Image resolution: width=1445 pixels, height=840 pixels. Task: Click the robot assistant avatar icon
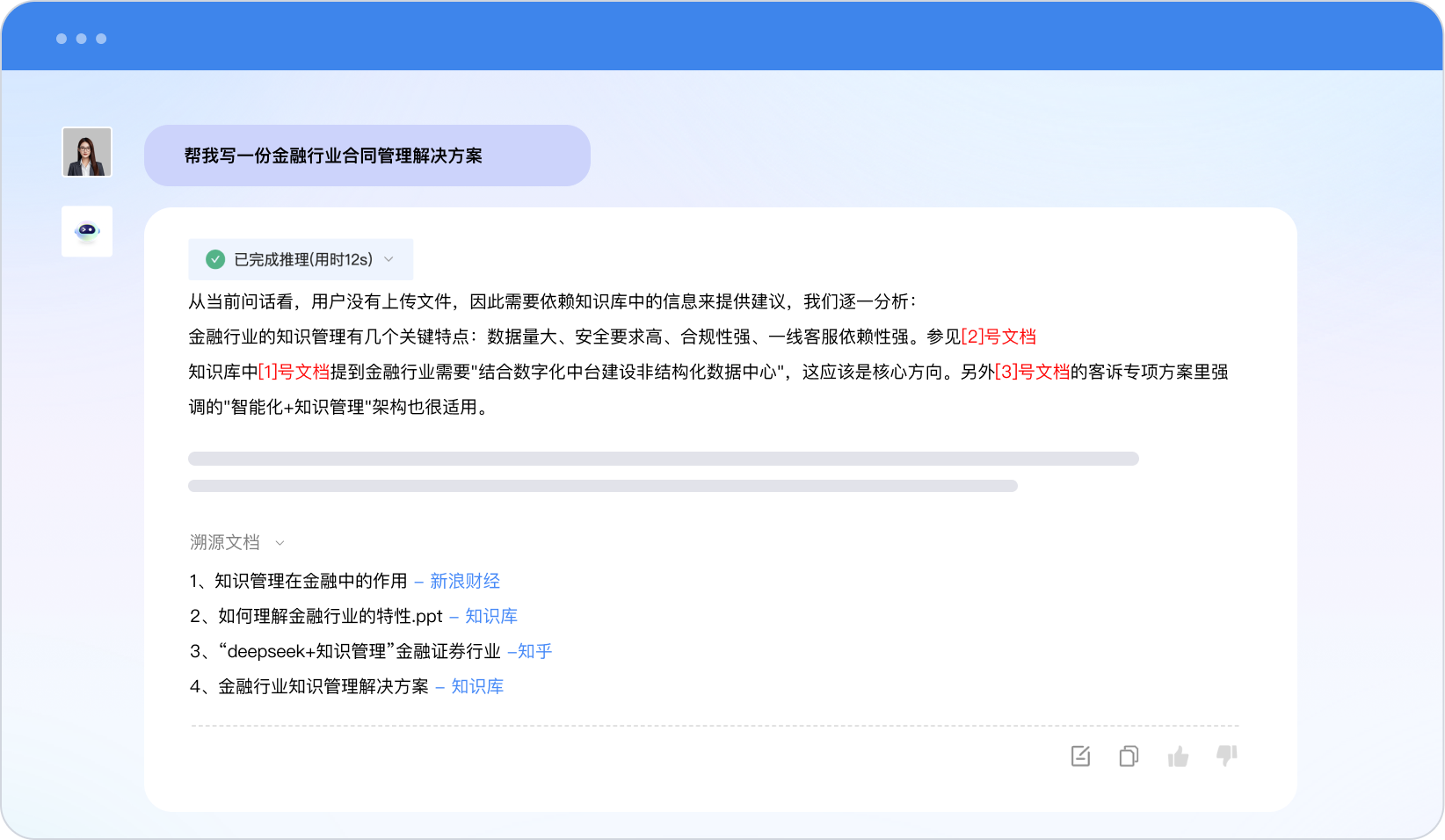tap(87, 231)
